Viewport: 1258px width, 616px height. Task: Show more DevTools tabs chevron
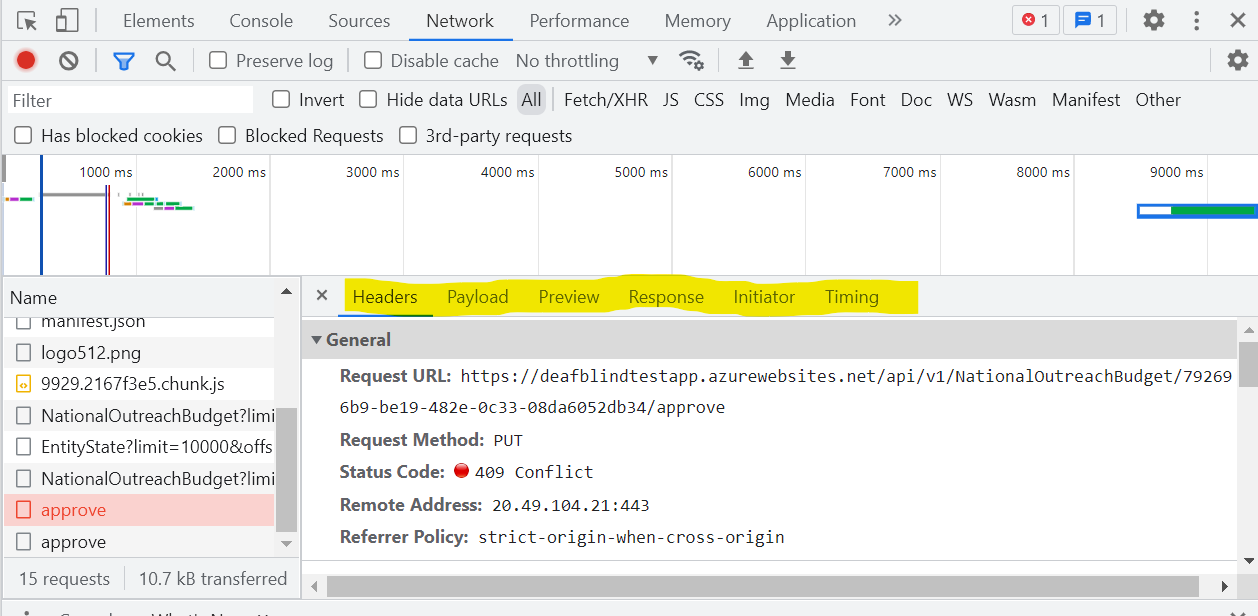coord(894,21)
